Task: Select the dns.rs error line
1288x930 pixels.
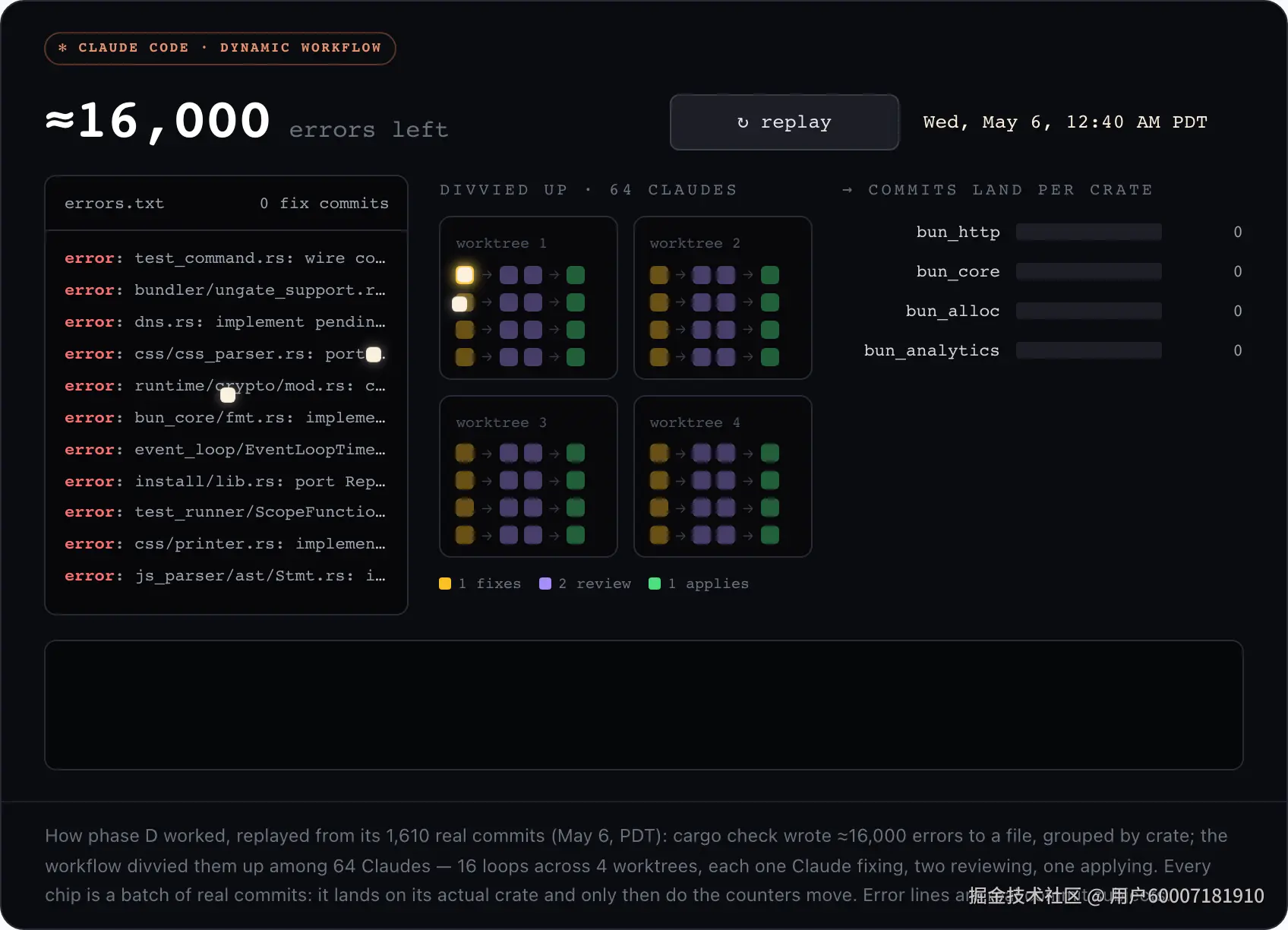Action: [x=226, y=322]
